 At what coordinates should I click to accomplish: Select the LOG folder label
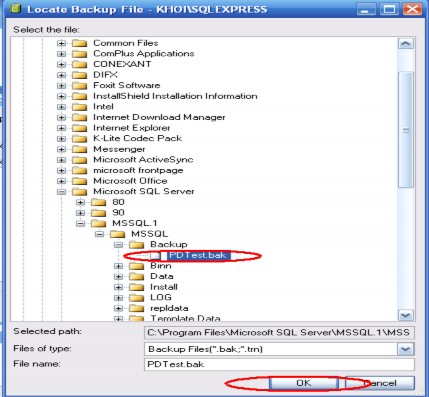(x=161, y=297)
